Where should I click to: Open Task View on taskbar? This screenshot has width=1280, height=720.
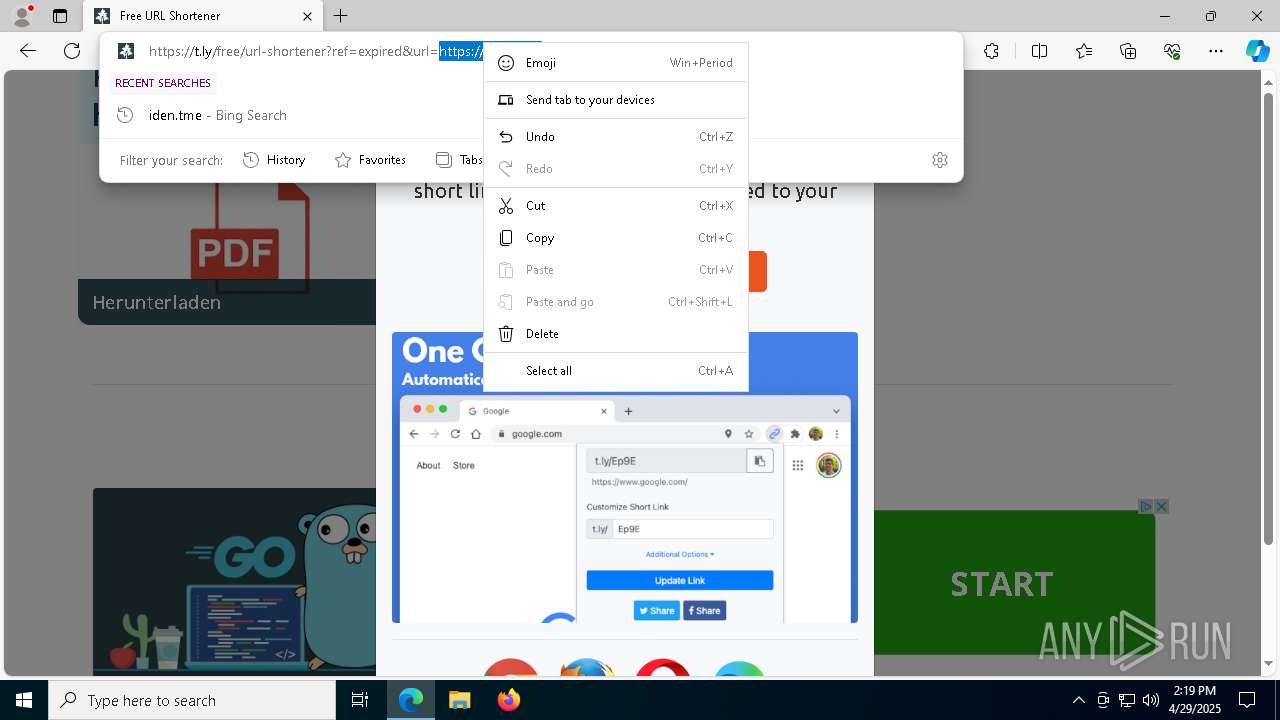pyautogui.click(x=360, y=700)
